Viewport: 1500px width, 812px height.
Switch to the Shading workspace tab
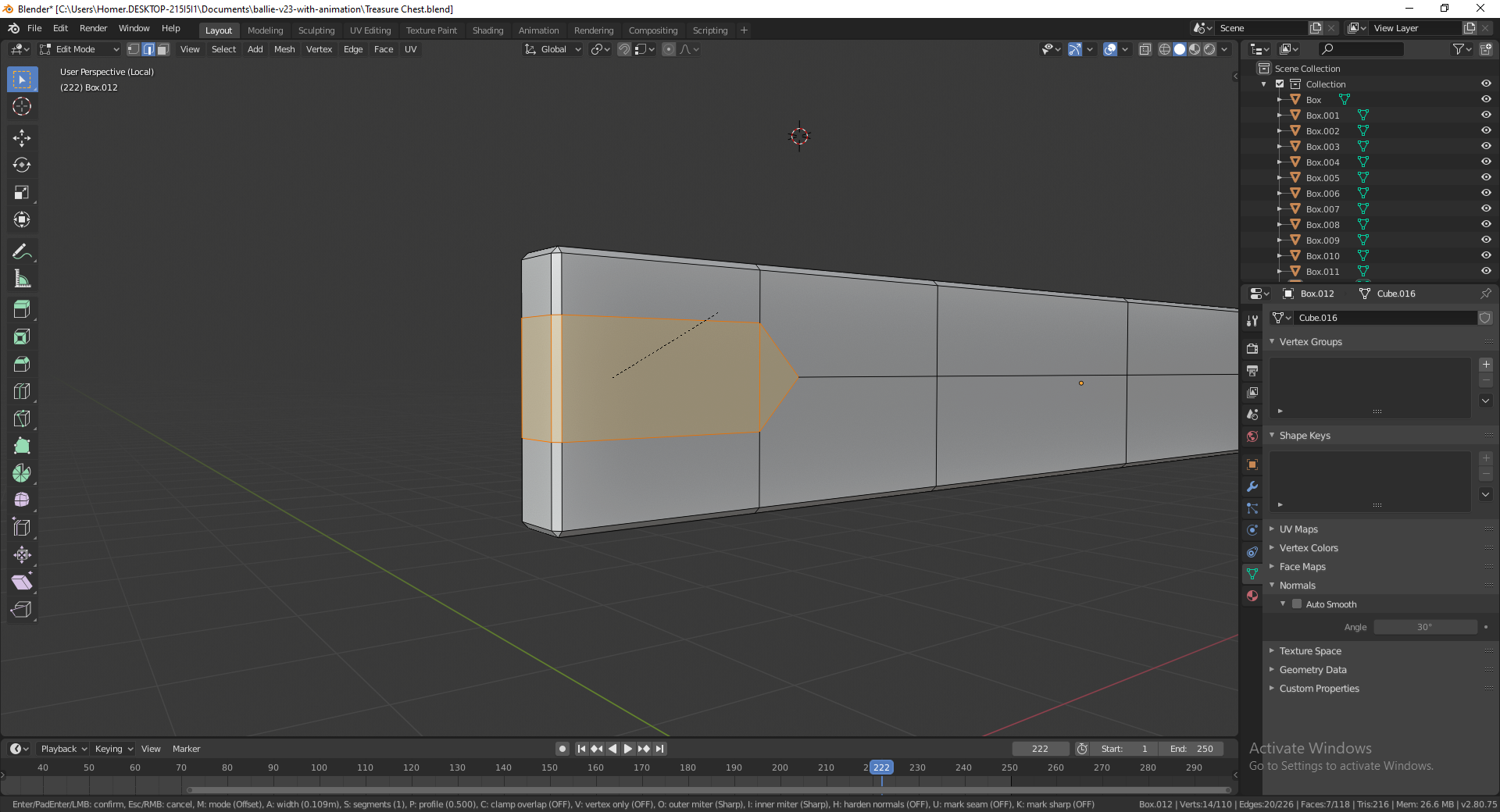[x=487, y=30]
